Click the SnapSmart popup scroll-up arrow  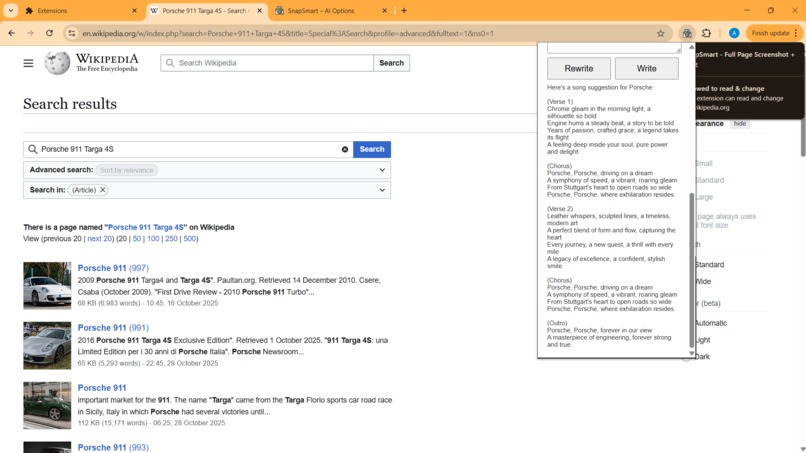(691, 47)
